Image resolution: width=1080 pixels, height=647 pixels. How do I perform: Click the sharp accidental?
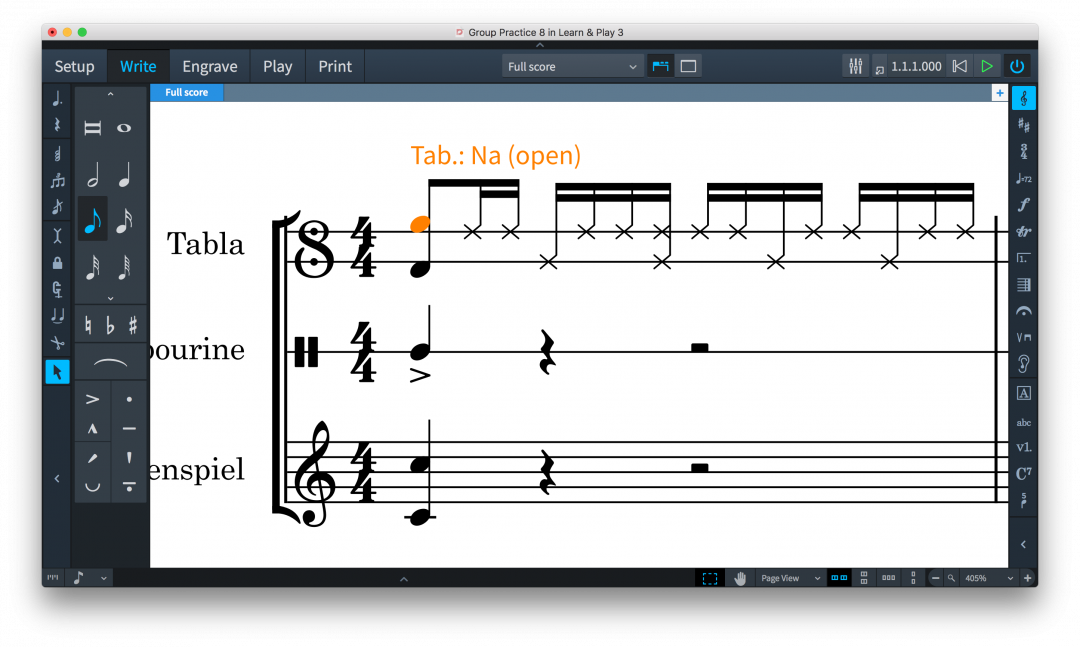tap(132, 325)
